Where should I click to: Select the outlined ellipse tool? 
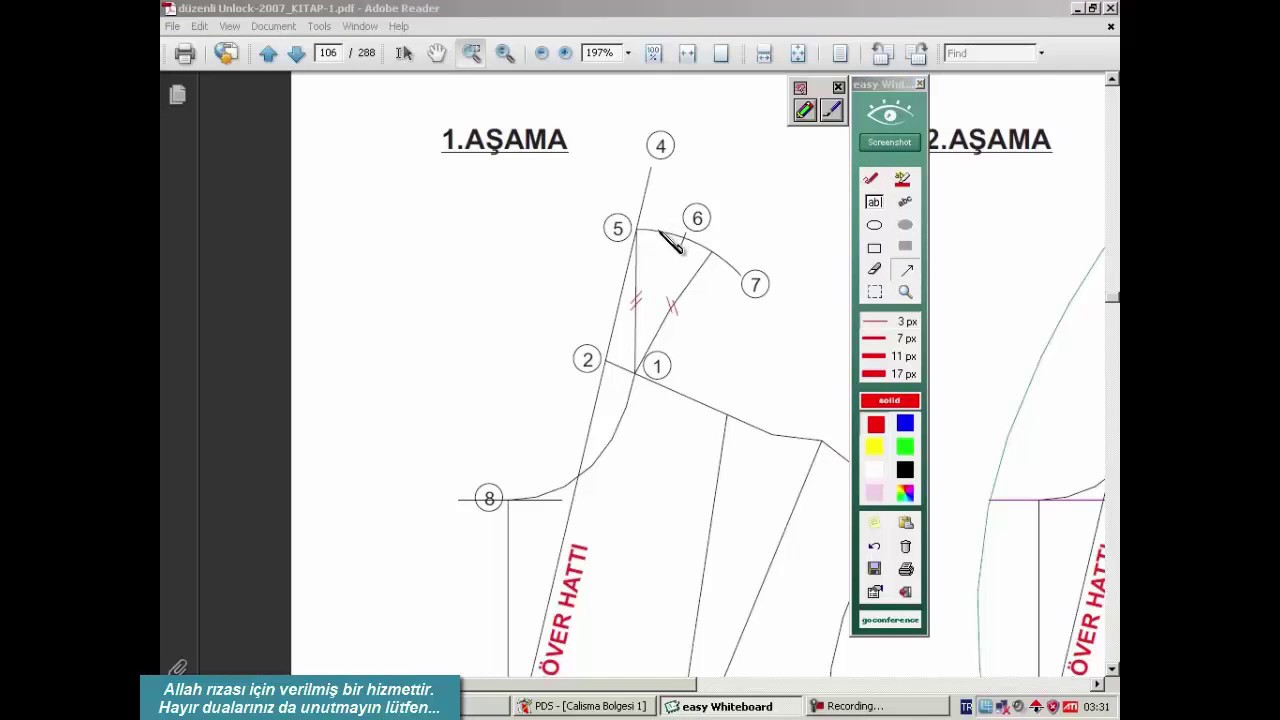(874, 225)
